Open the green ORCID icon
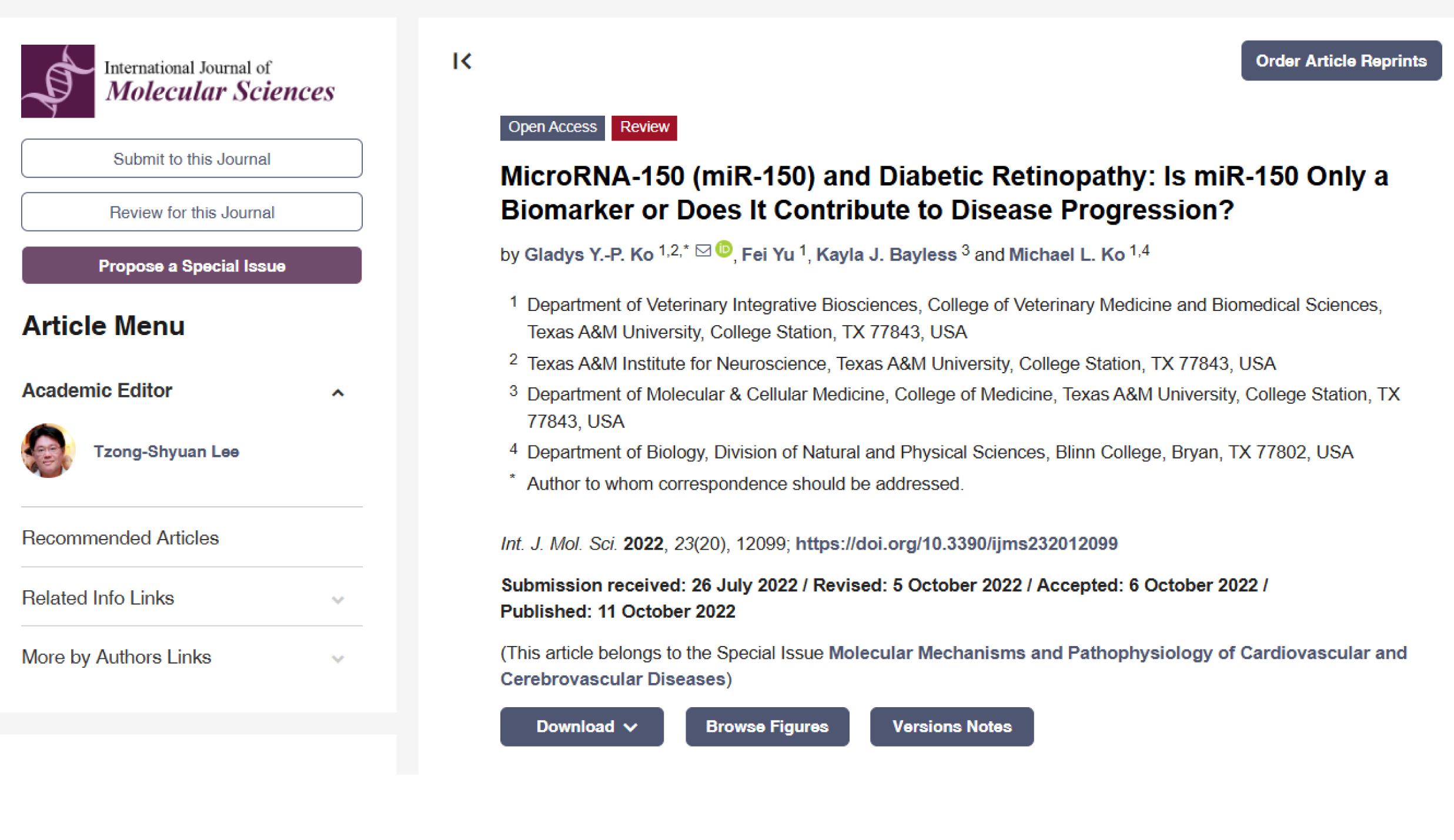1454x840 pixels. point(724,249)
